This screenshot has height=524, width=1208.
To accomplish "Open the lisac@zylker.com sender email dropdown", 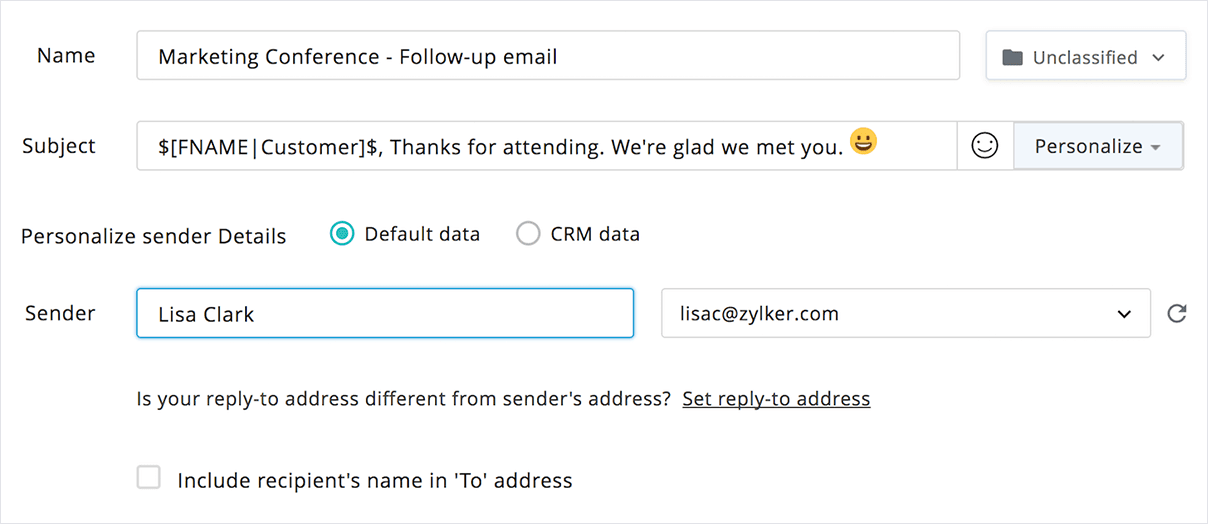I will (906, 313).
